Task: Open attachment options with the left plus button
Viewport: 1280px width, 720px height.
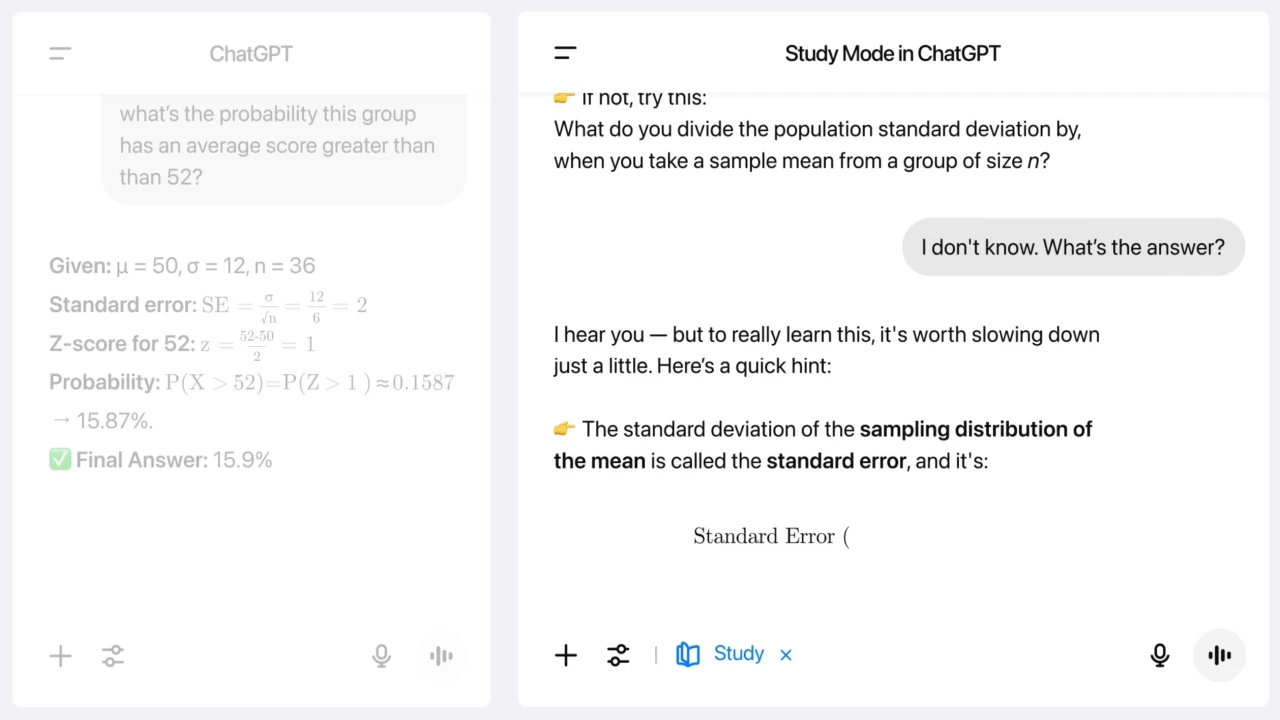Action: click(x=60, y=655)
